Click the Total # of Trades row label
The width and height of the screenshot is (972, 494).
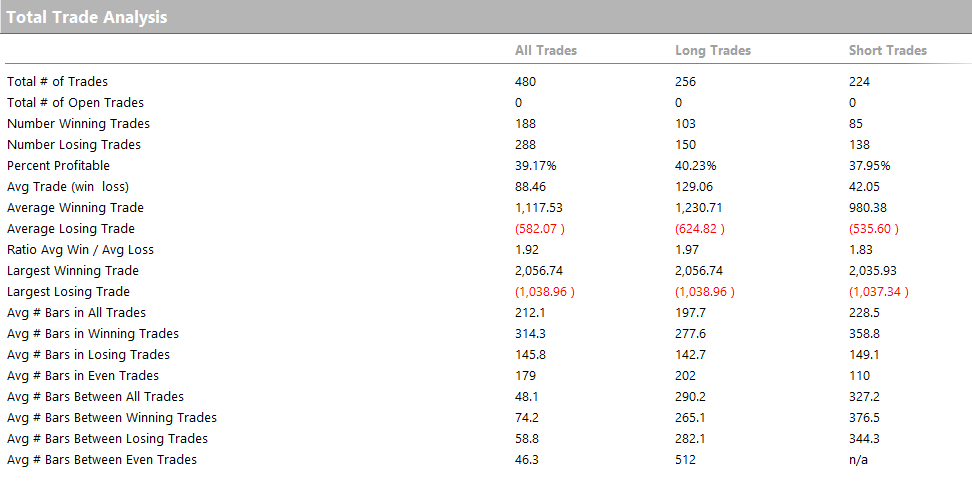tap(57, 81)
